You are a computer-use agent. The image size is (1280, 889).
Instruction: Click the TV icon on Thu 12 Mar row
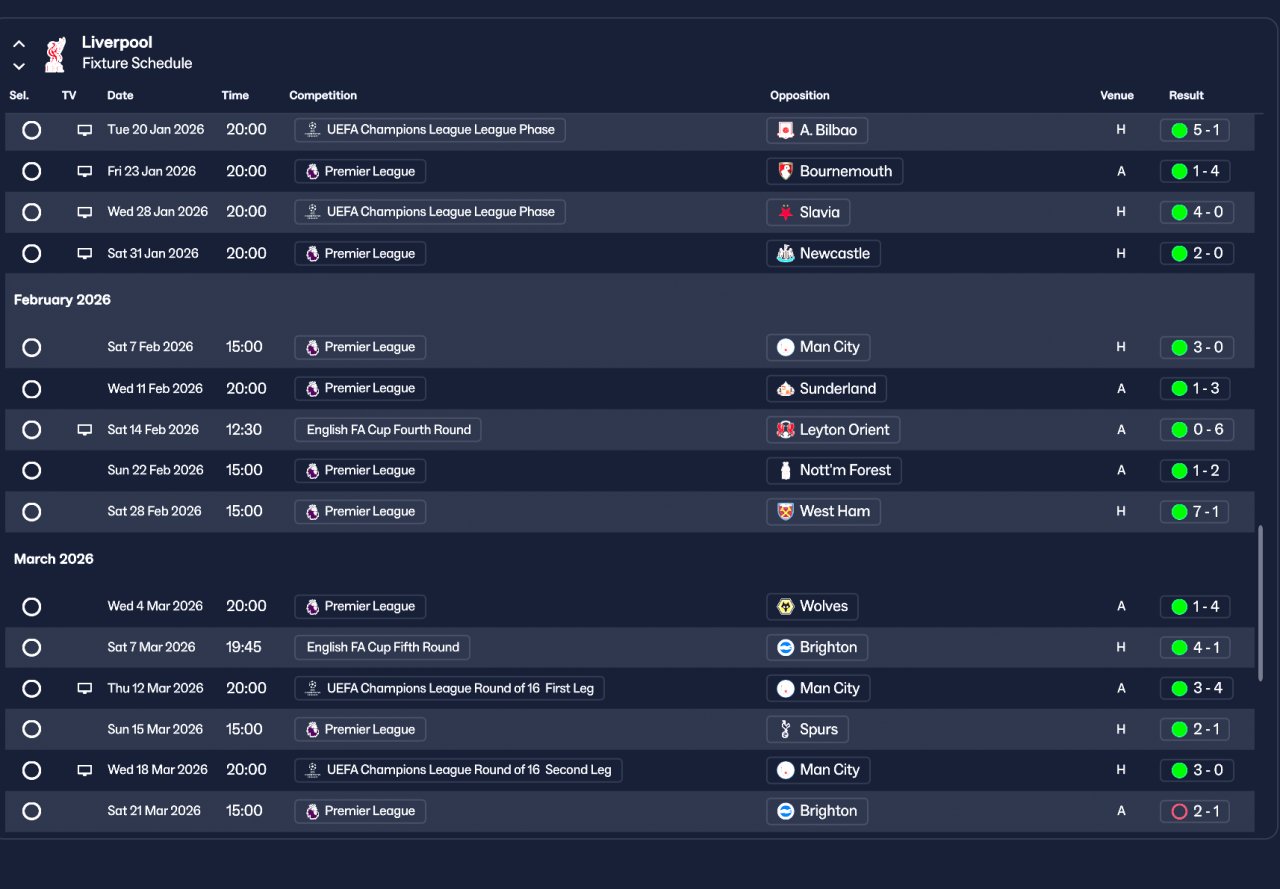[x=85, y=689]
